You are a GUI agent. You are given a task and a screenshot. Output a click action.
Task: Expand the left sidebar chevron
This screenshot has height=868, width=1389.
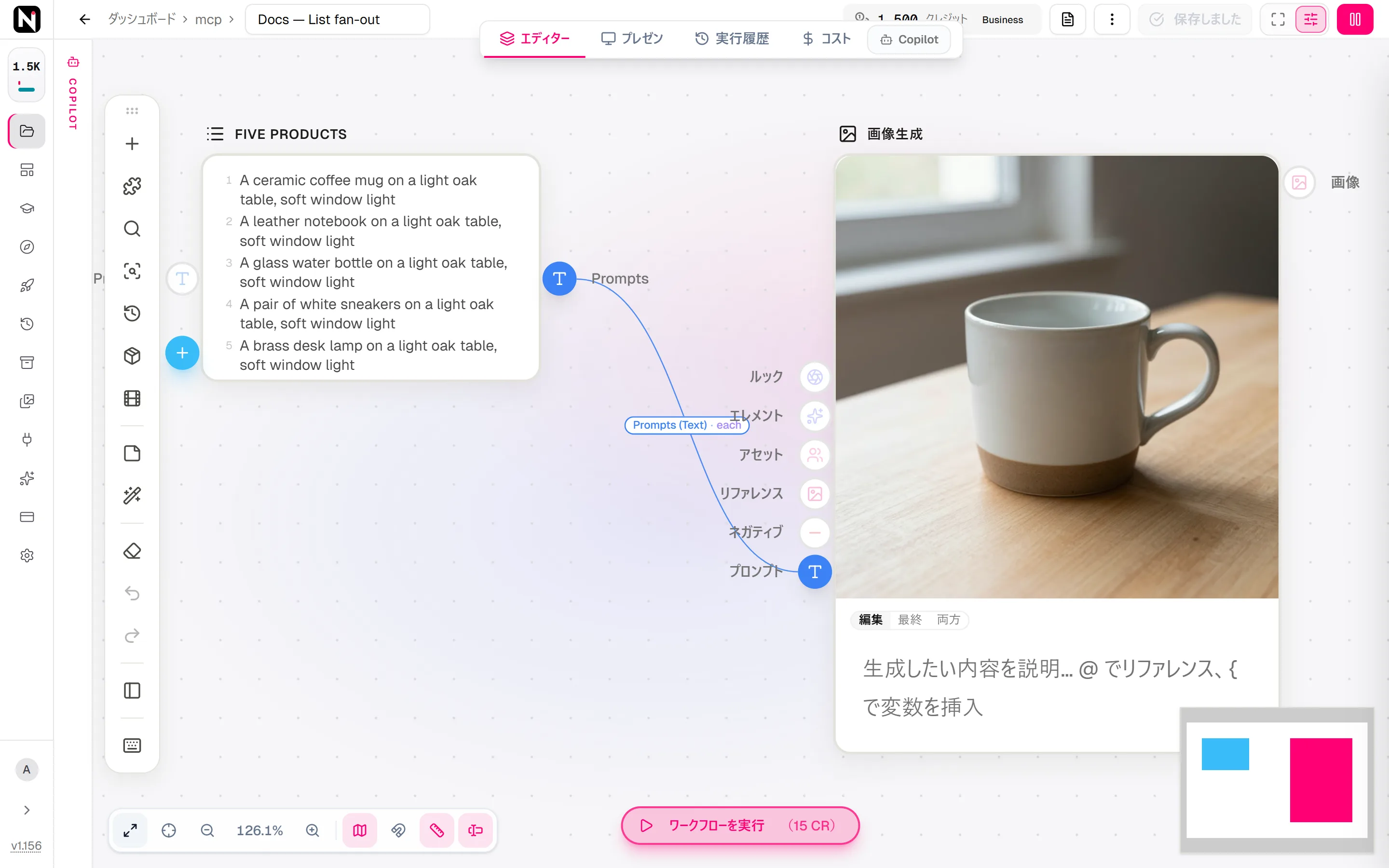(x=27, y=810)
